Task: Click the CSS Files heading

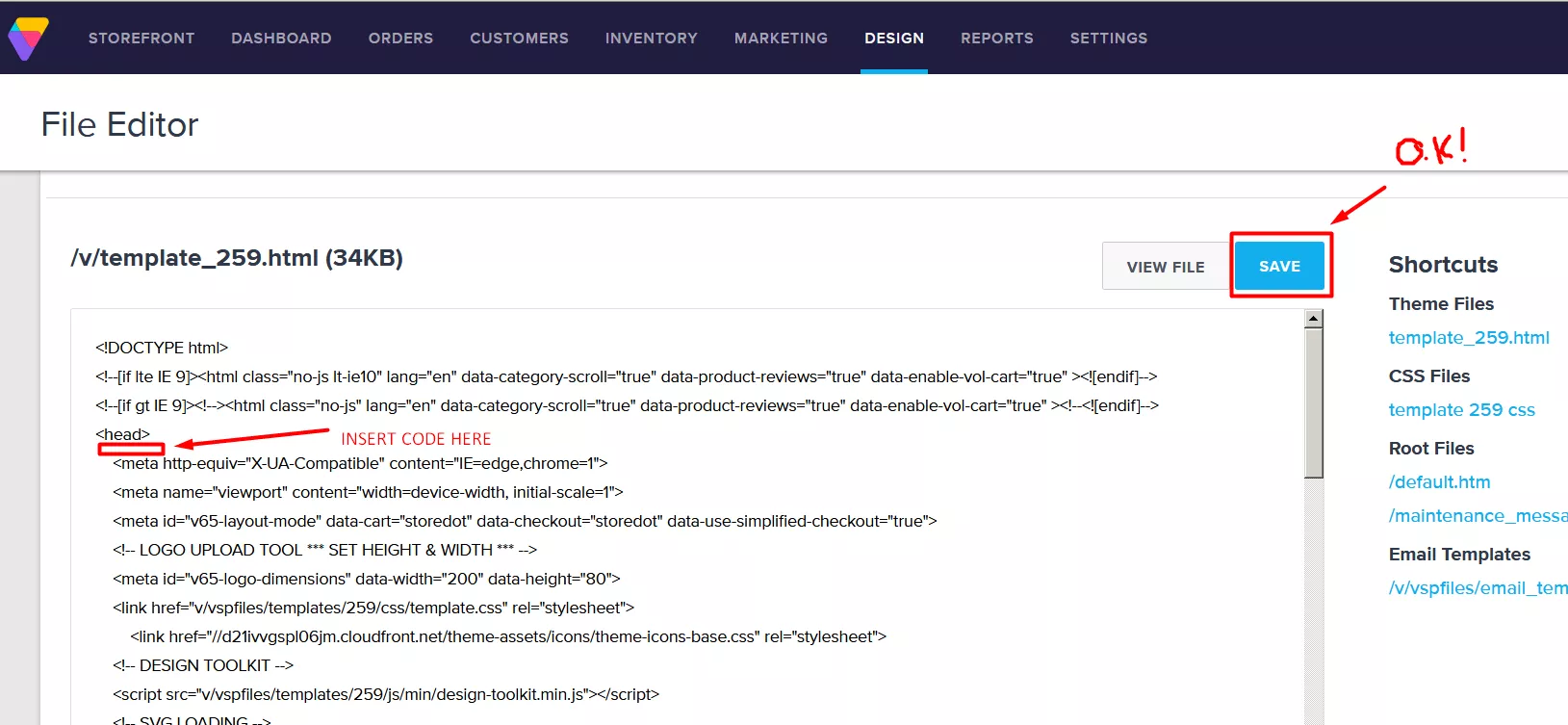Action: pyautogui.click(x=1429, y=376)
